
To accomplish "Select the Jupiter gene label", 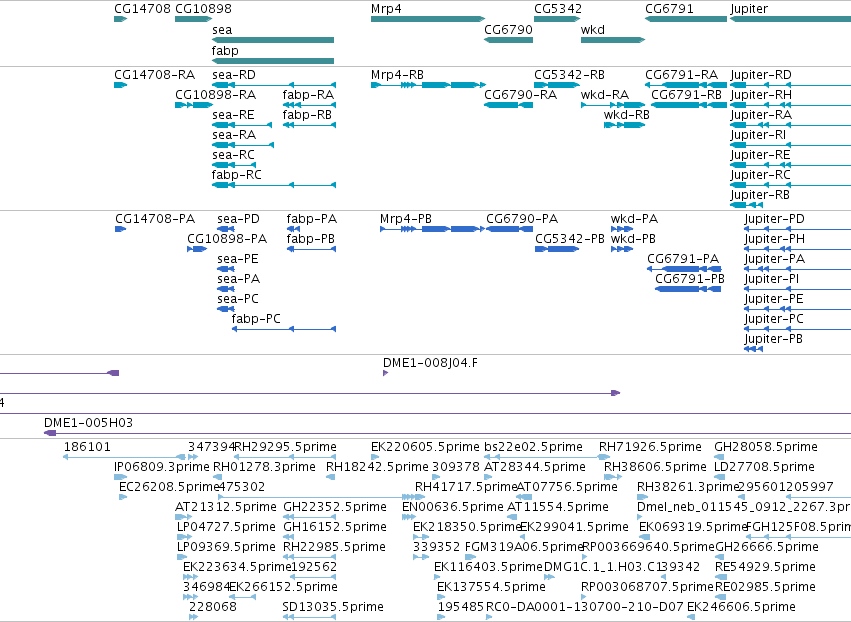I will coord(749,9).
